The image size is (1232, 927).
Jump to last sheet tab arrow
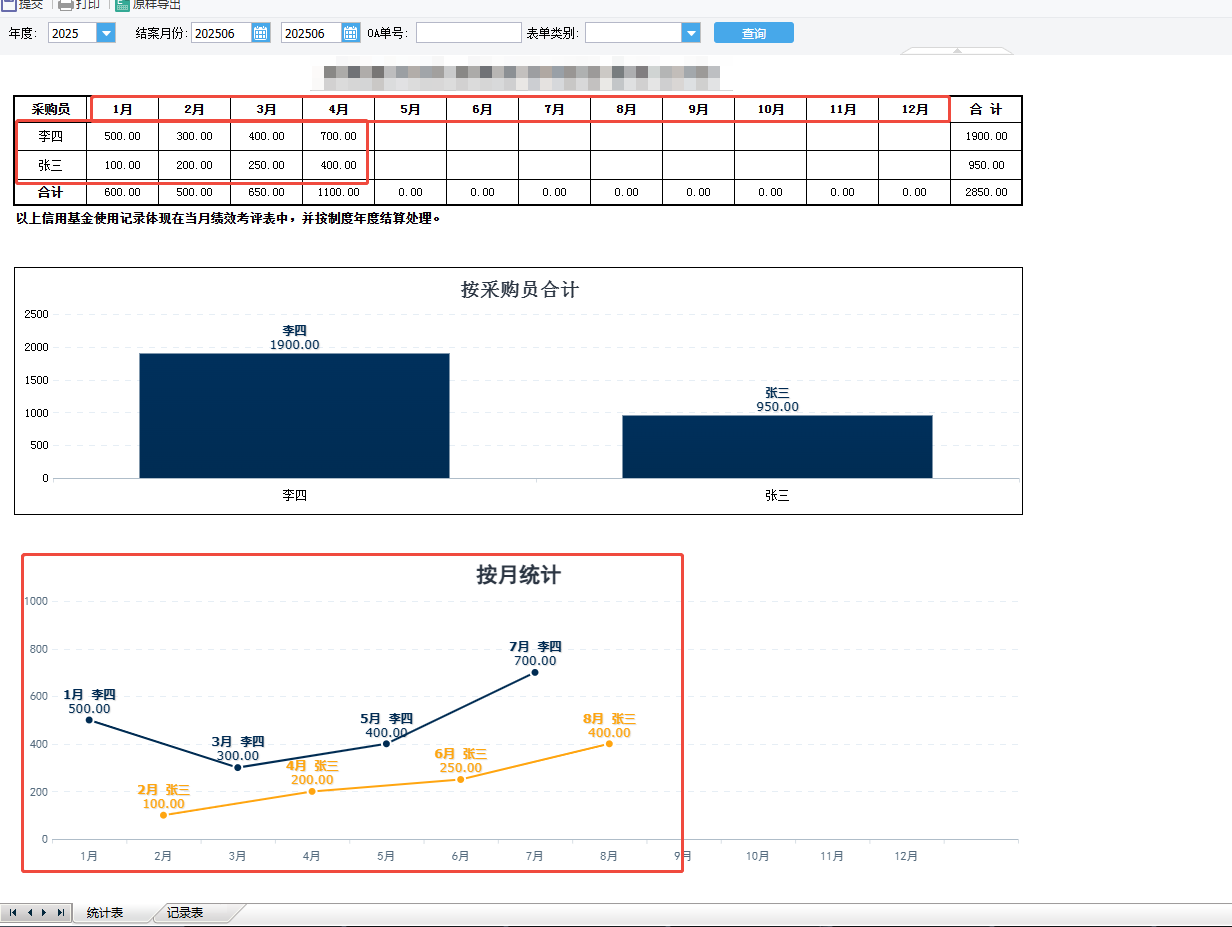pos(61,913)
